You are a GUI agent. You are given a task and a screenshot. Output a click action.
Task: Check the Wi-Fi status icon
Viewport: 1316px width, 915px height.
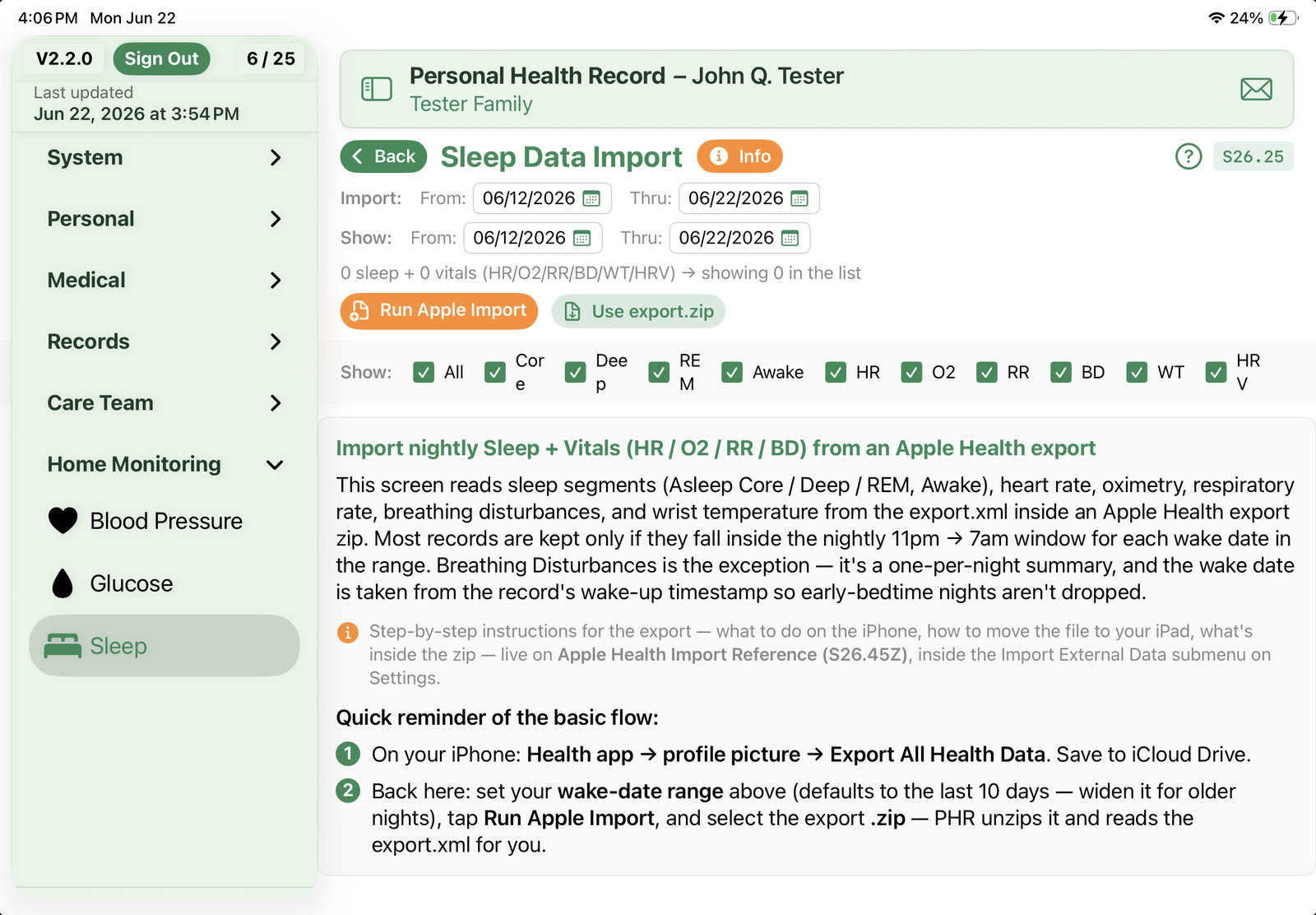1216,17
